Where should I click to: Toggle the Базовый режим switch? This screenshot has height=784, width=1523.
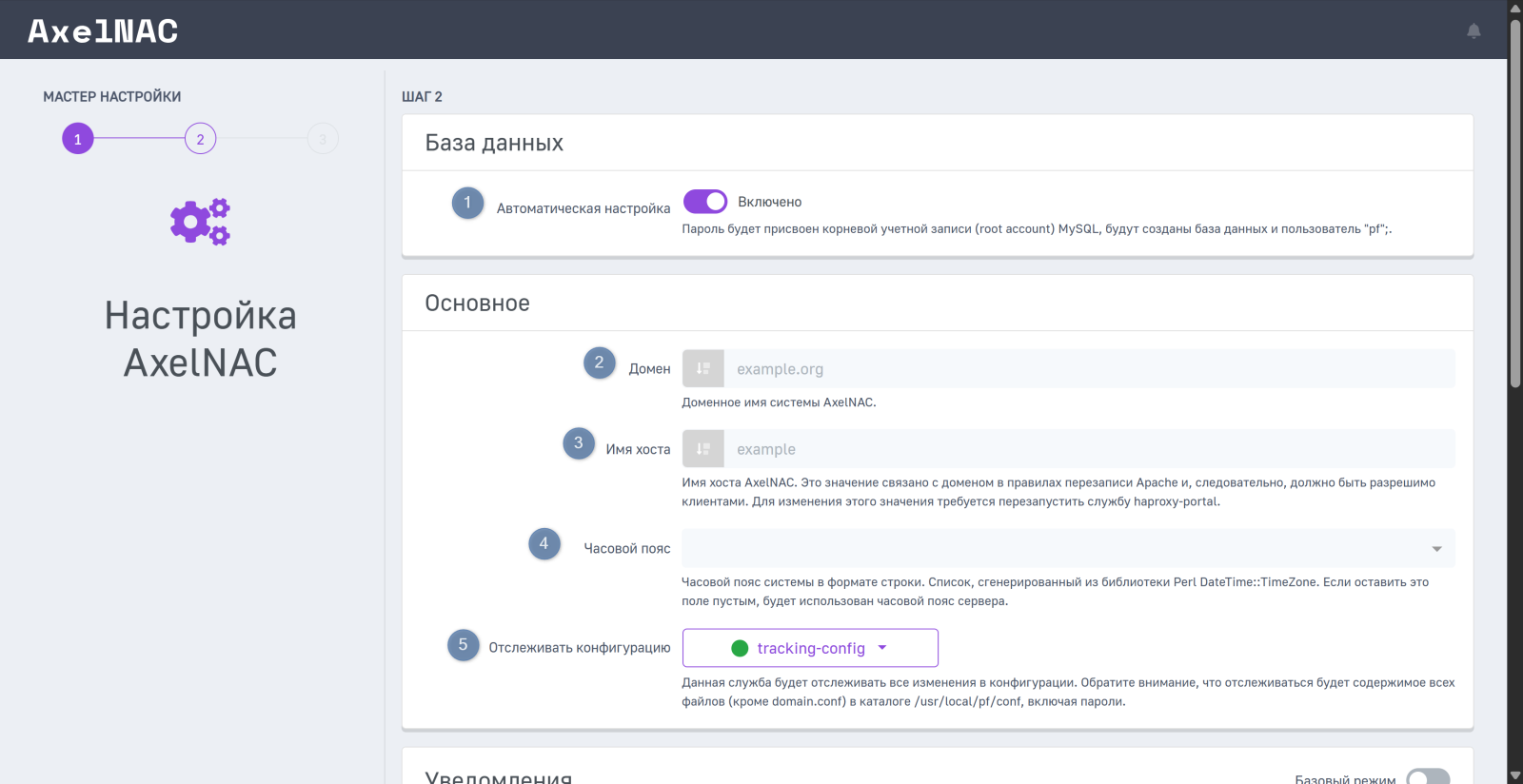(1427, 777)
